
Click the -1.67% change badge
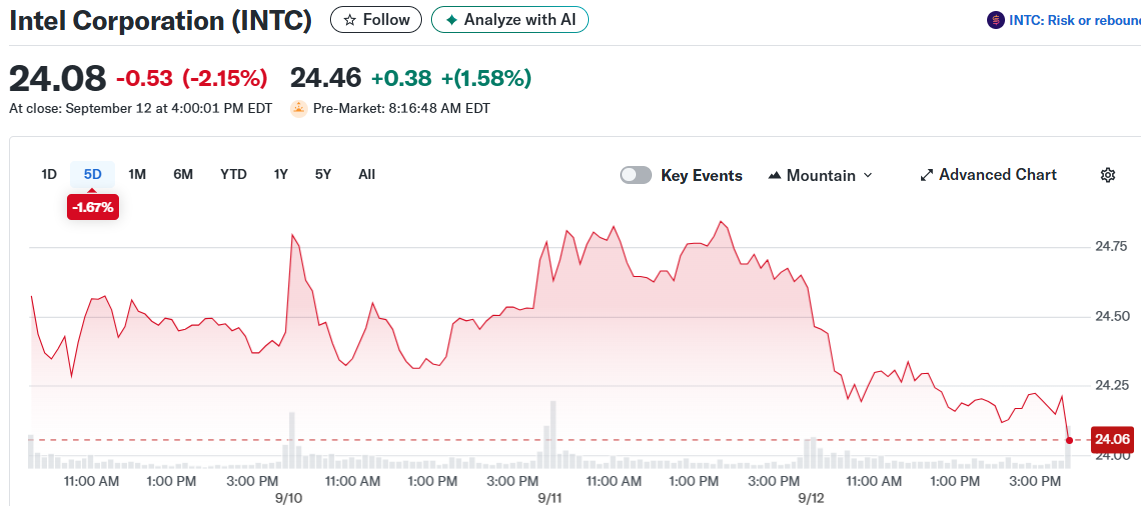(92, 207)
